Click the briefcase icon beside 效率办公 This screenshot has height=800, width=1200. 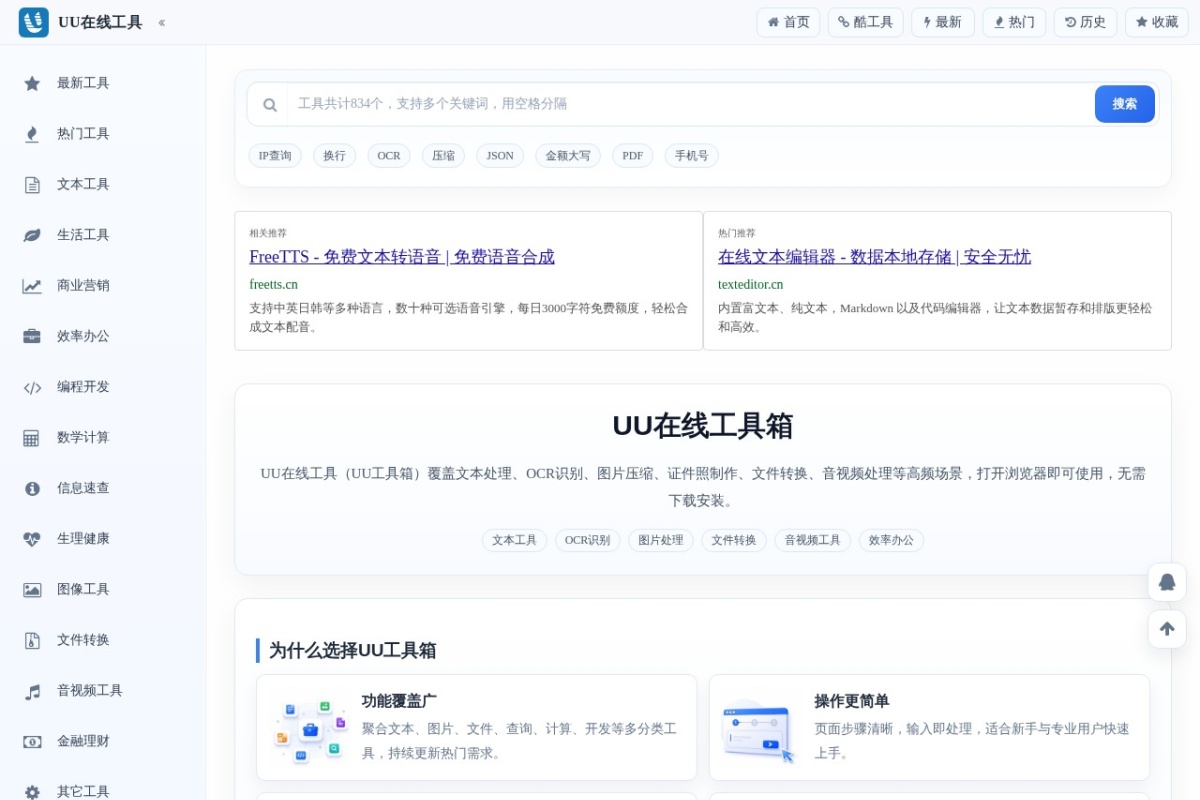32,336
